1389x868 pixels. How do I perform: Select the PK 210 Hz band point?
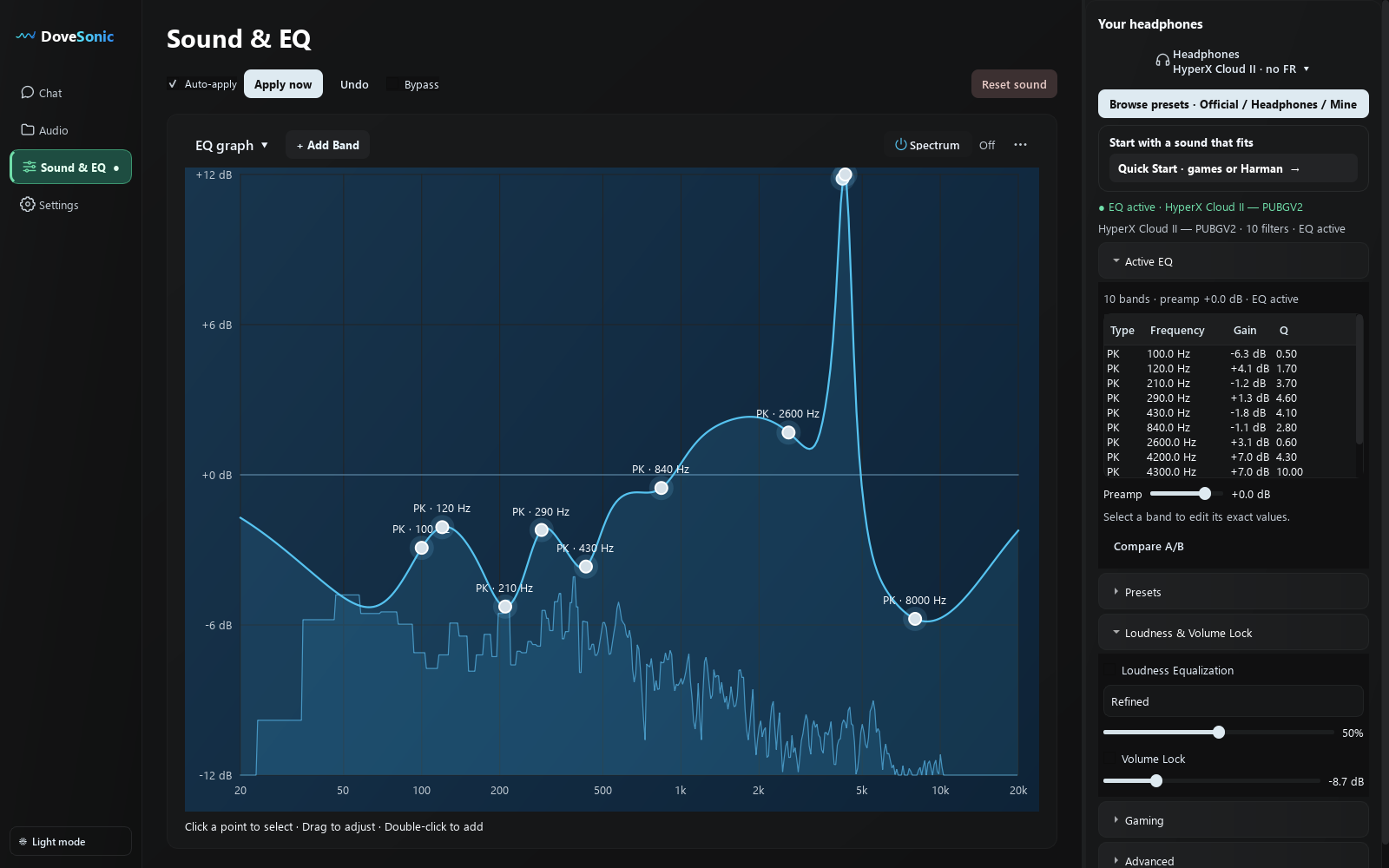click(505, 607)
